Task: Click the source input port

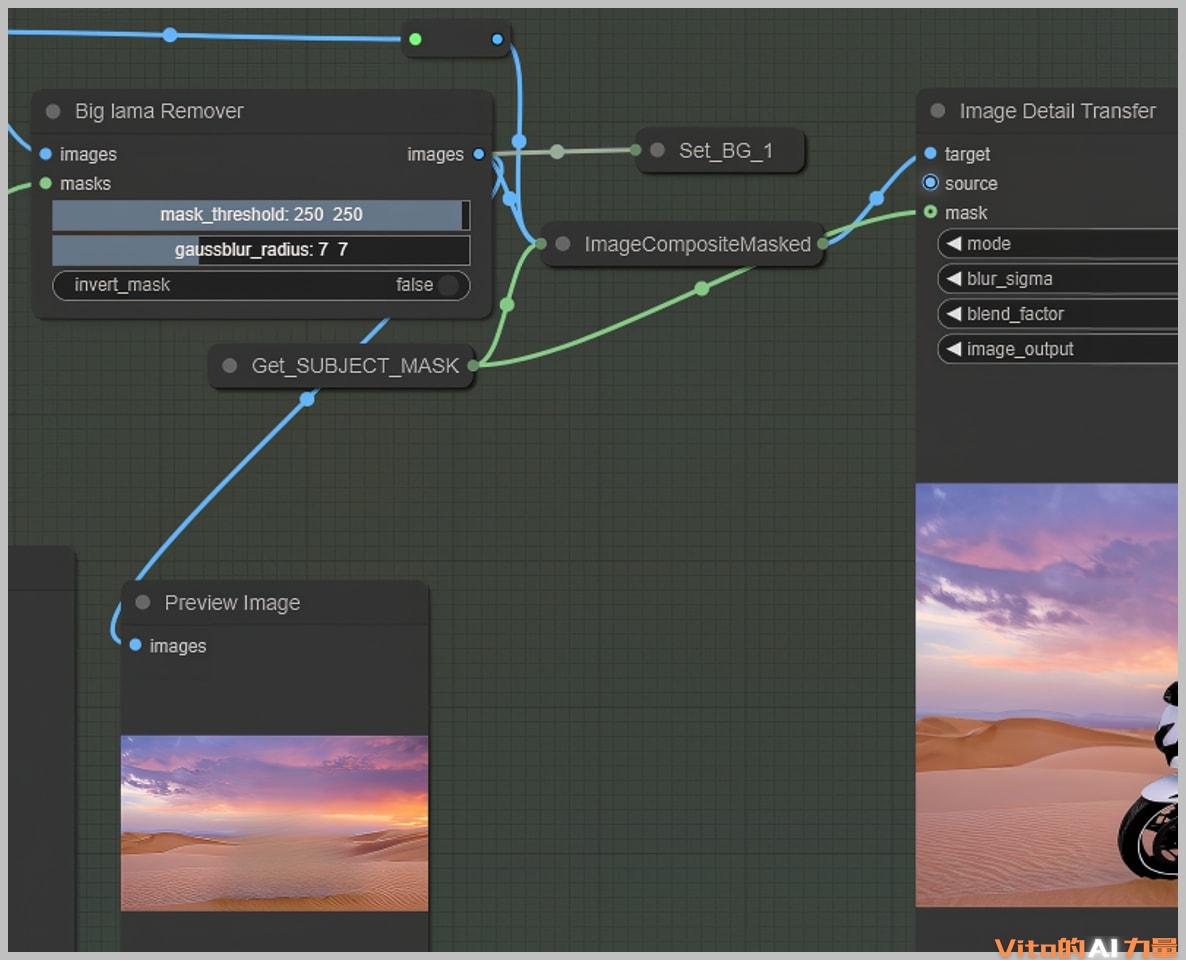Action: [x=931, y=183]
